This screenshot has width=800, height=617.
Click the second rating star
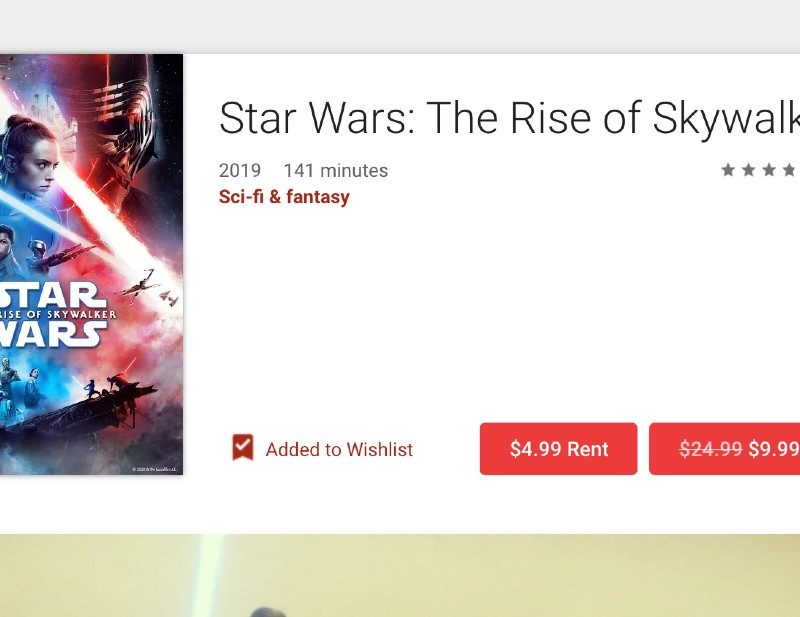749,170
